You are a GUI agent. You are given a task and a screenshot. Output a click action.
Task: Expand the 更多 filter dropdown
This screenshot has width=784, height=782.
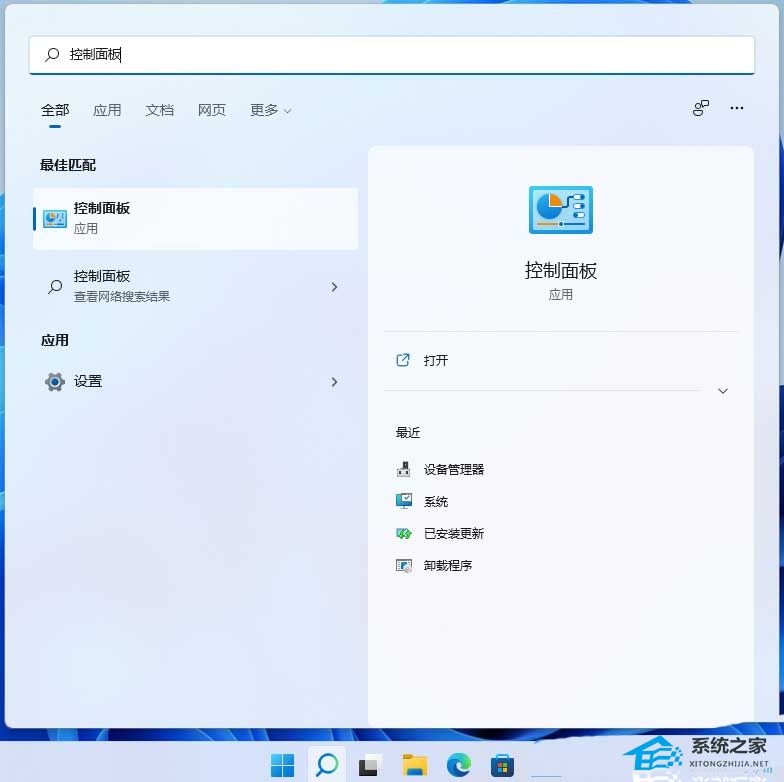tap(270, 110)
